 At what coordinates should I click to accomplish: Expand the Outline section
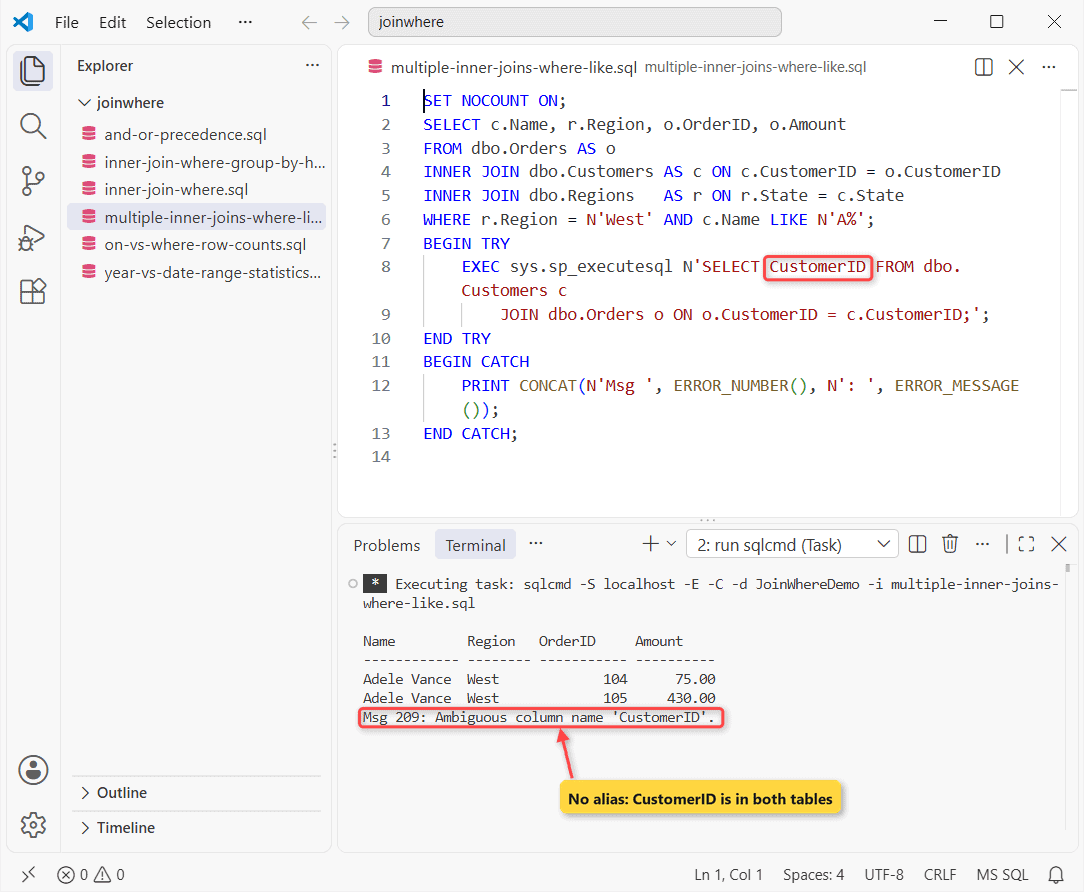(196, 792)
